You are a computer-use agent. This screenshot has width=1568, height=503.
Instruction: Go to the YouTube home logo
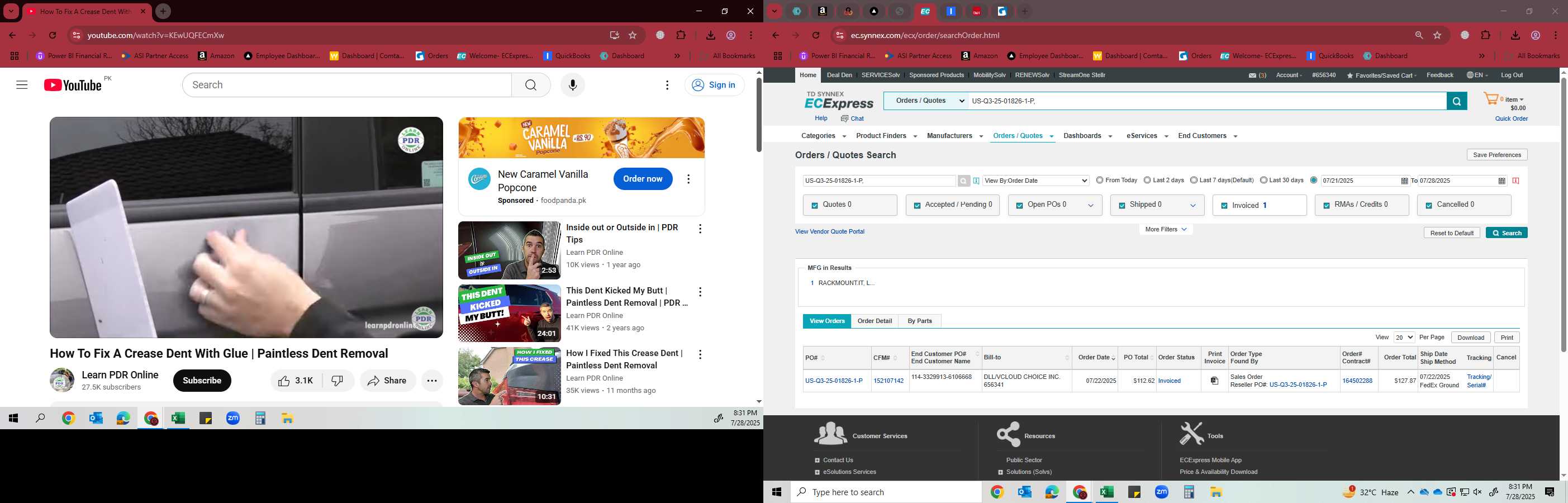[73, 86]
